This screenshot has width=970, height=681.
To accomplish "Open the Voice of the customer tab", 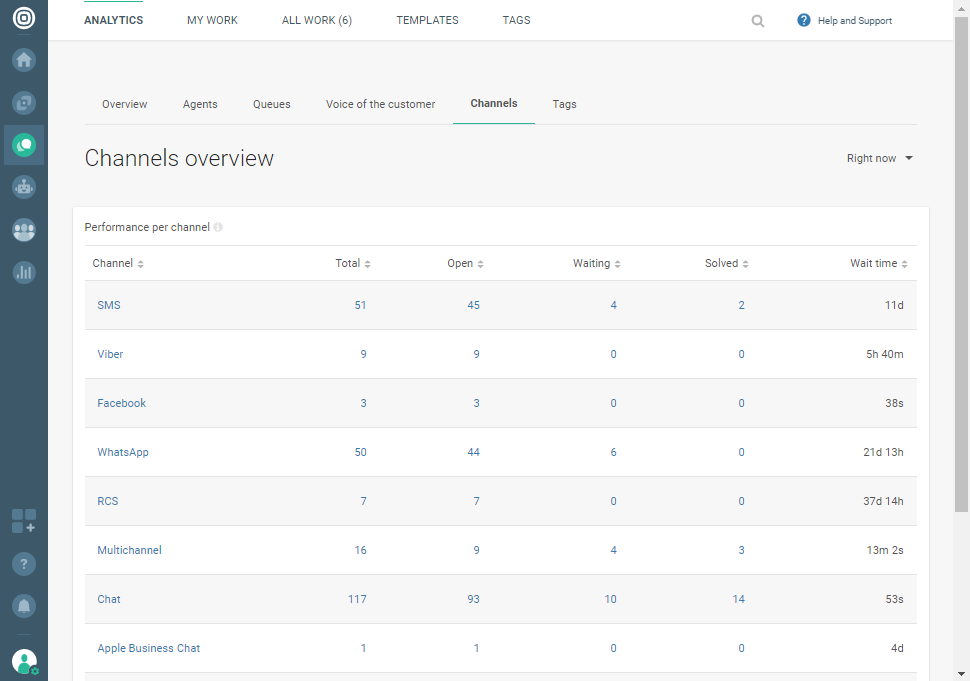I will pos(380,104).
